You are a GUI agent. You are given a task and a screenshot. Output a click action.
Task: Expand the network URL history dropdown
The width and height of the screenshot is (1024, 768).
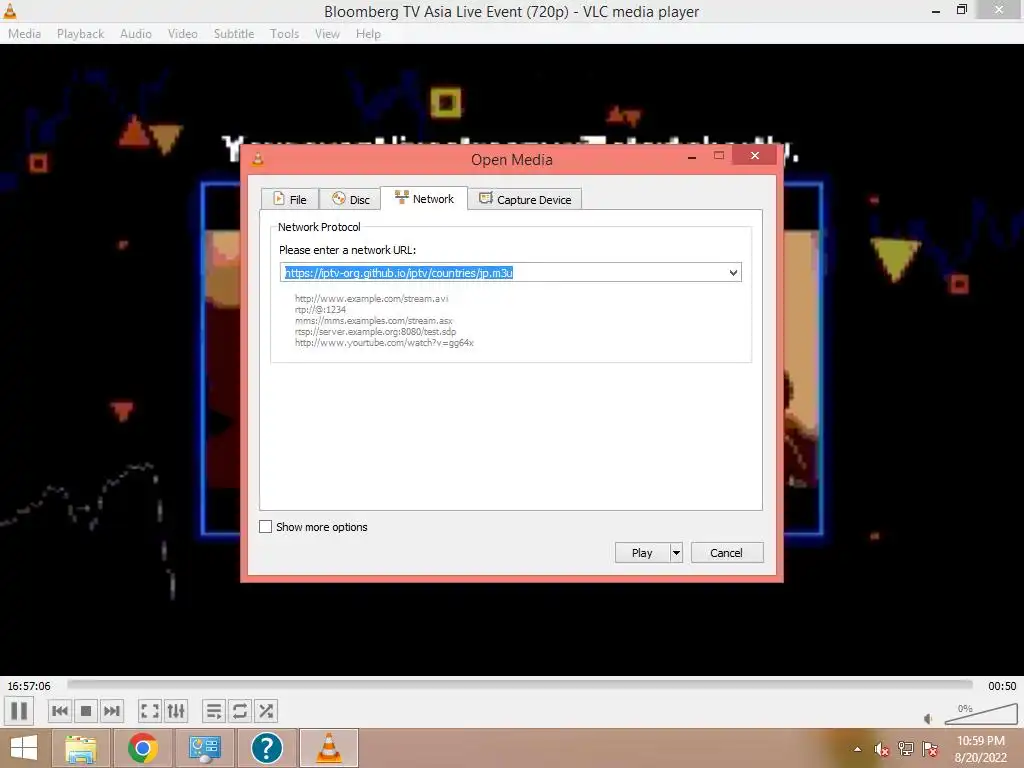tap(733, 272)
